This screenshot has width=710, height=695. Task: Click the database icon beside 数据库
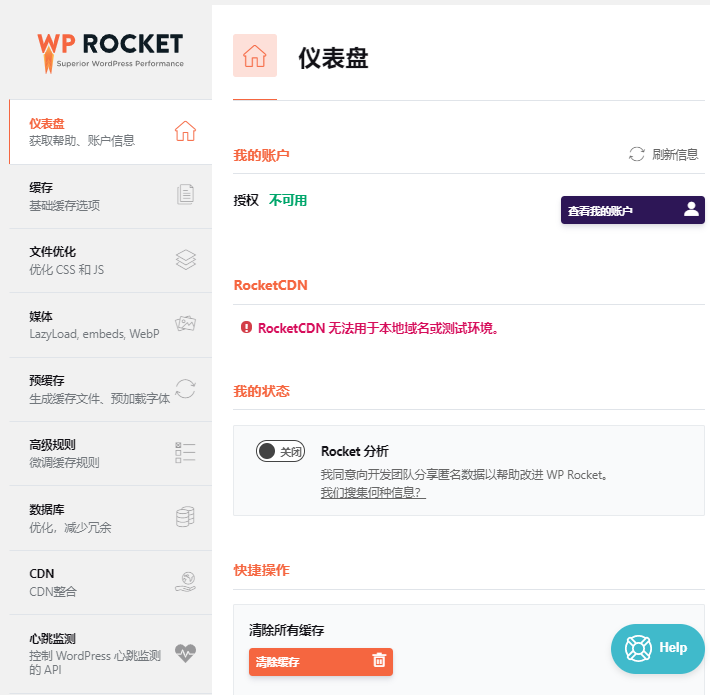coord(185,517)
